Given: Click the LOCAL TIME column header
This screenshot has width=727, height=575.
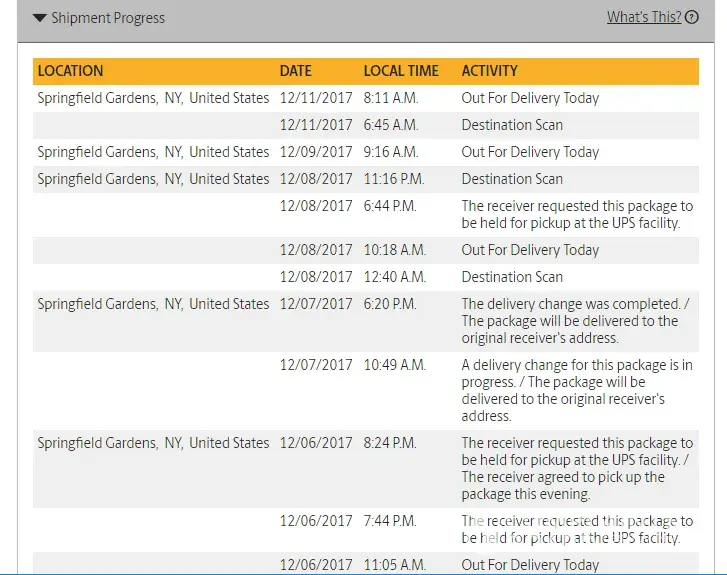Looking at the screenshot, I should coord(401,71).
